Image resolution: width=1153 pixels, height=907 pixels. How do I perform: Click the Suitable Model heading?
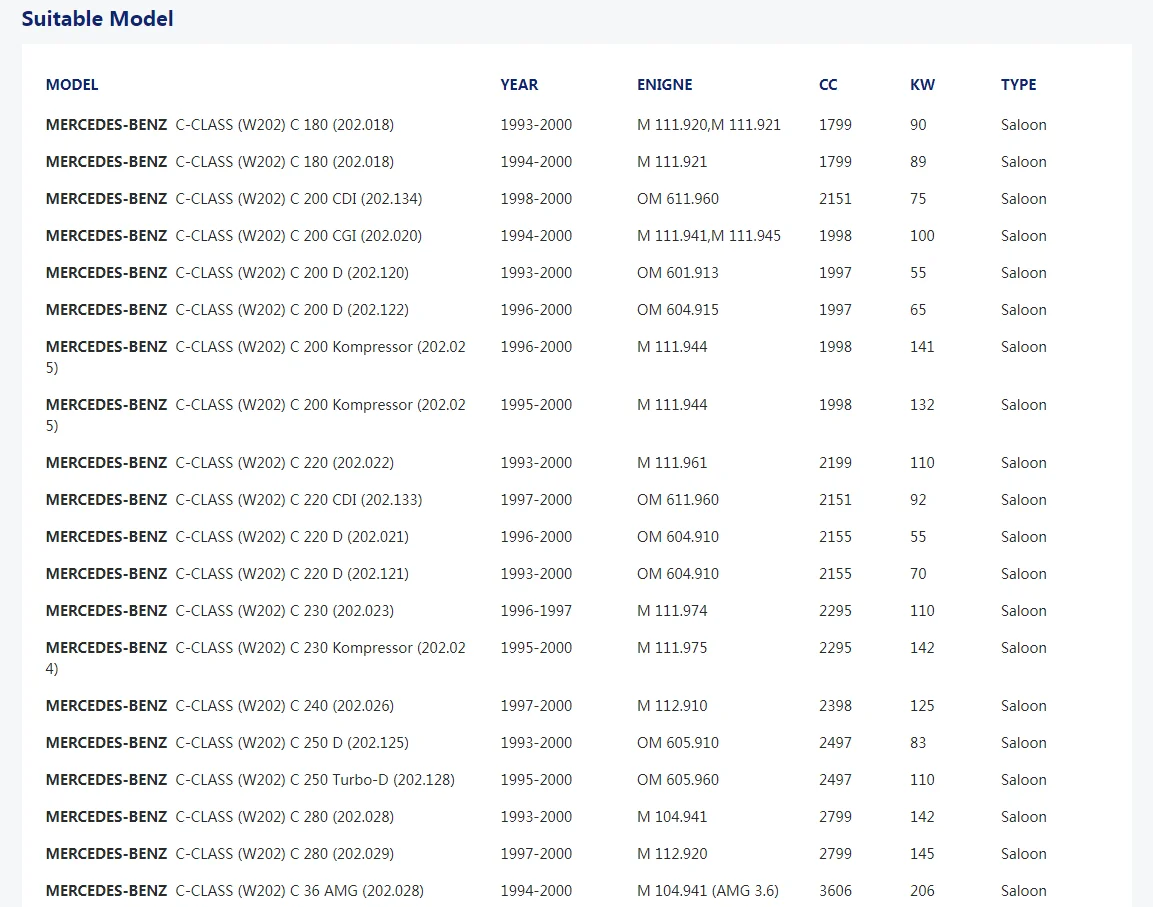click(x=97, y=18)
